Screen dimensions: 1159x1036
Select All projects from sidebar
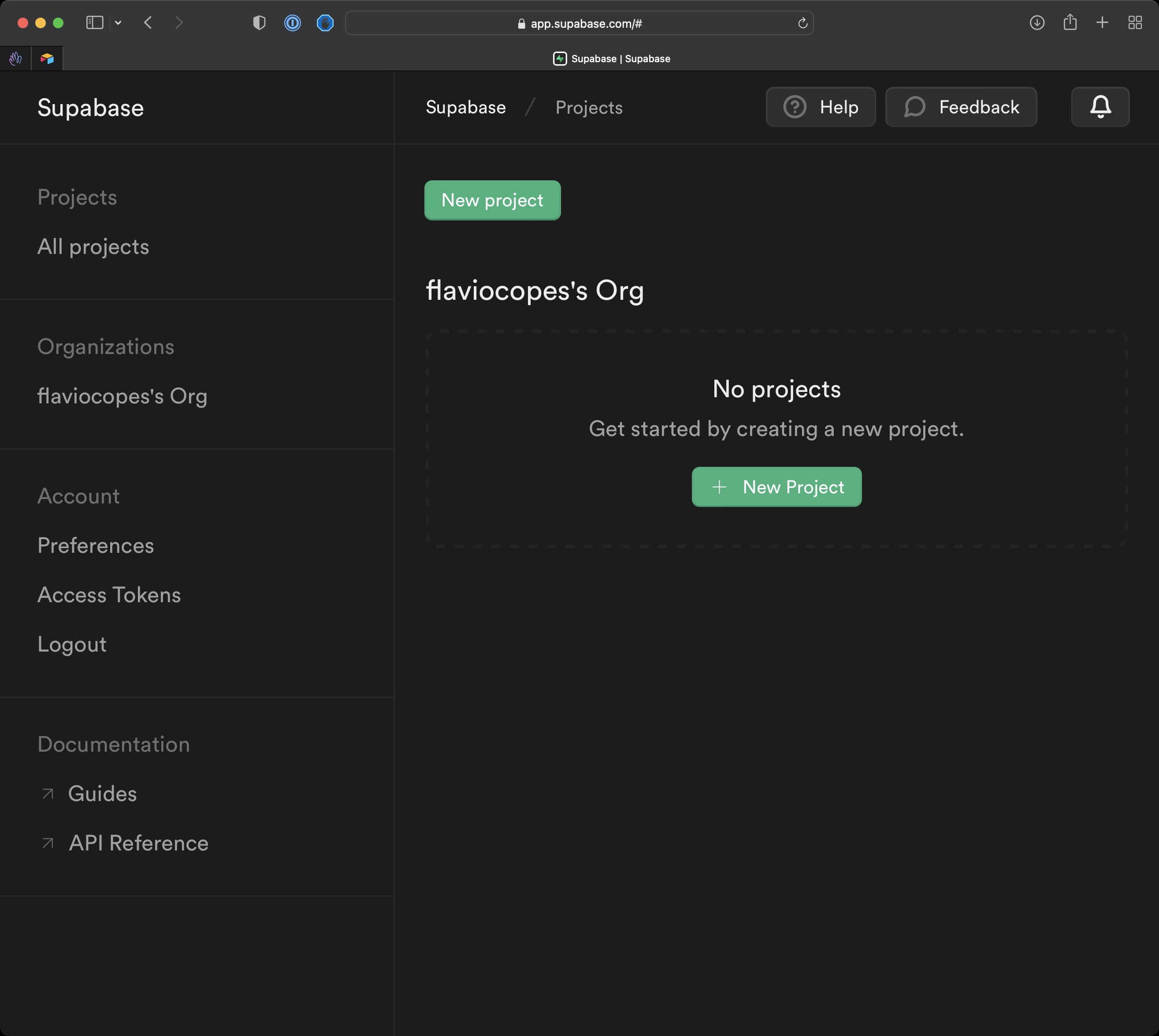coord(93,246)
